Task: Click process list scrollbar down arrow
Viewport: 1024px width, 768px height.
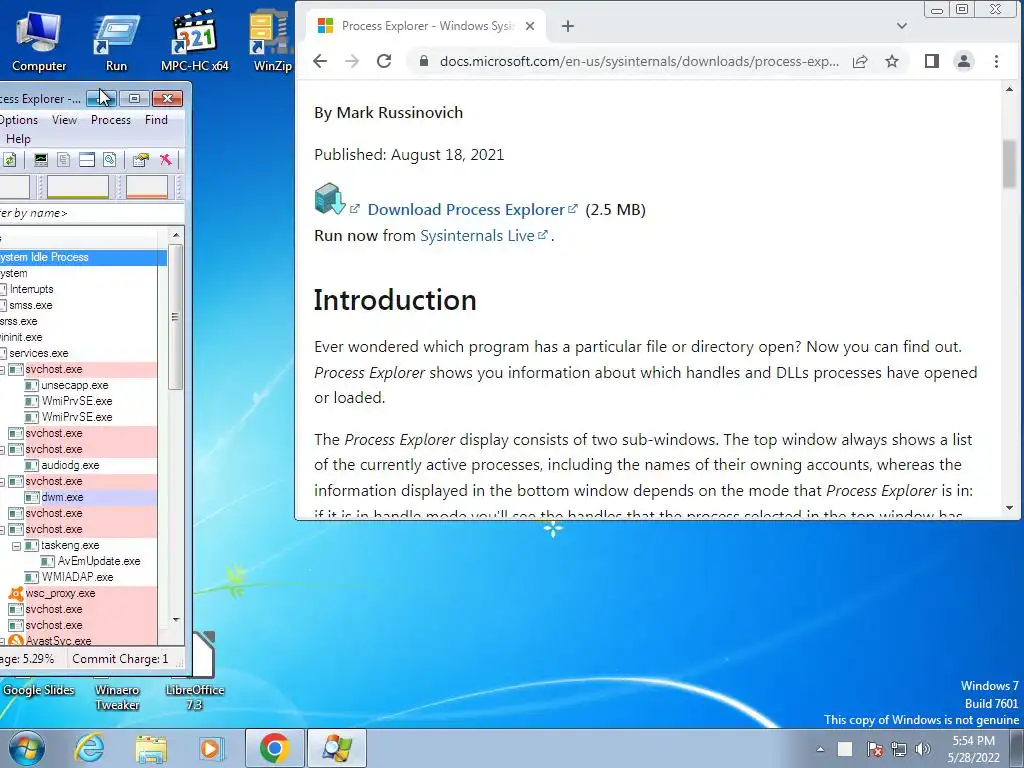Action: point(176,619)
